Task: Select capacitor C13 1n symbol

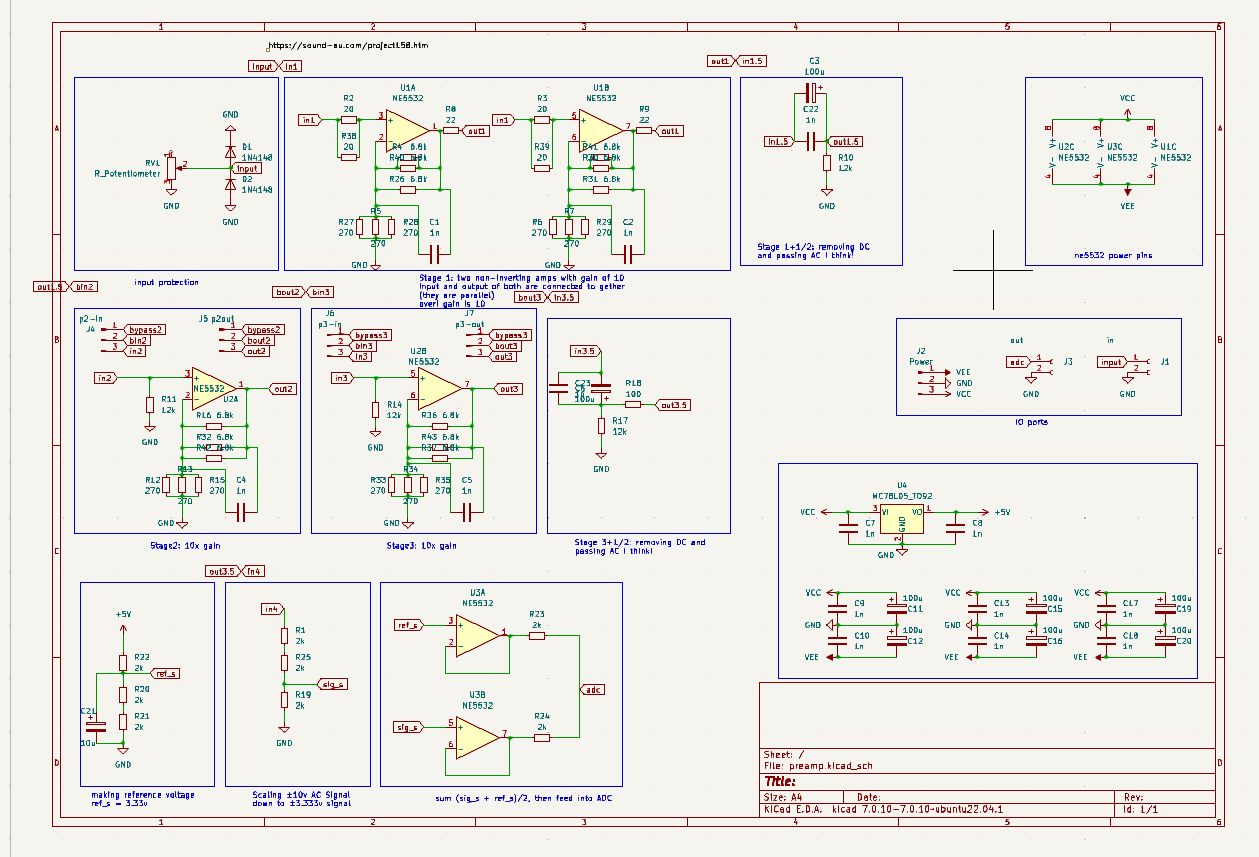Action: tap(977, 607)
